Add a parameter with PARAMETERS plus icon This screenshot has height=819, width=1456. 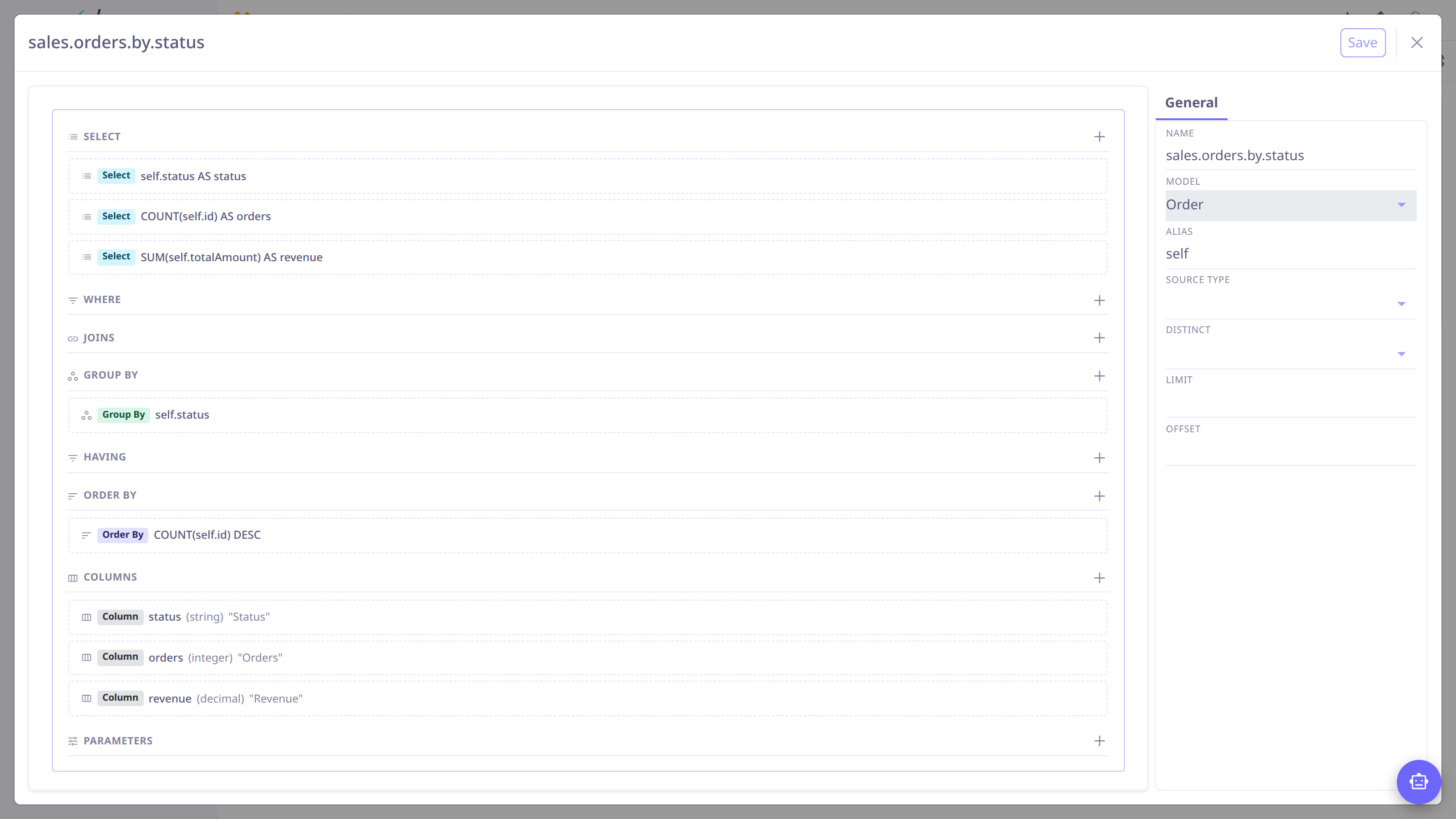[1099, 741]
